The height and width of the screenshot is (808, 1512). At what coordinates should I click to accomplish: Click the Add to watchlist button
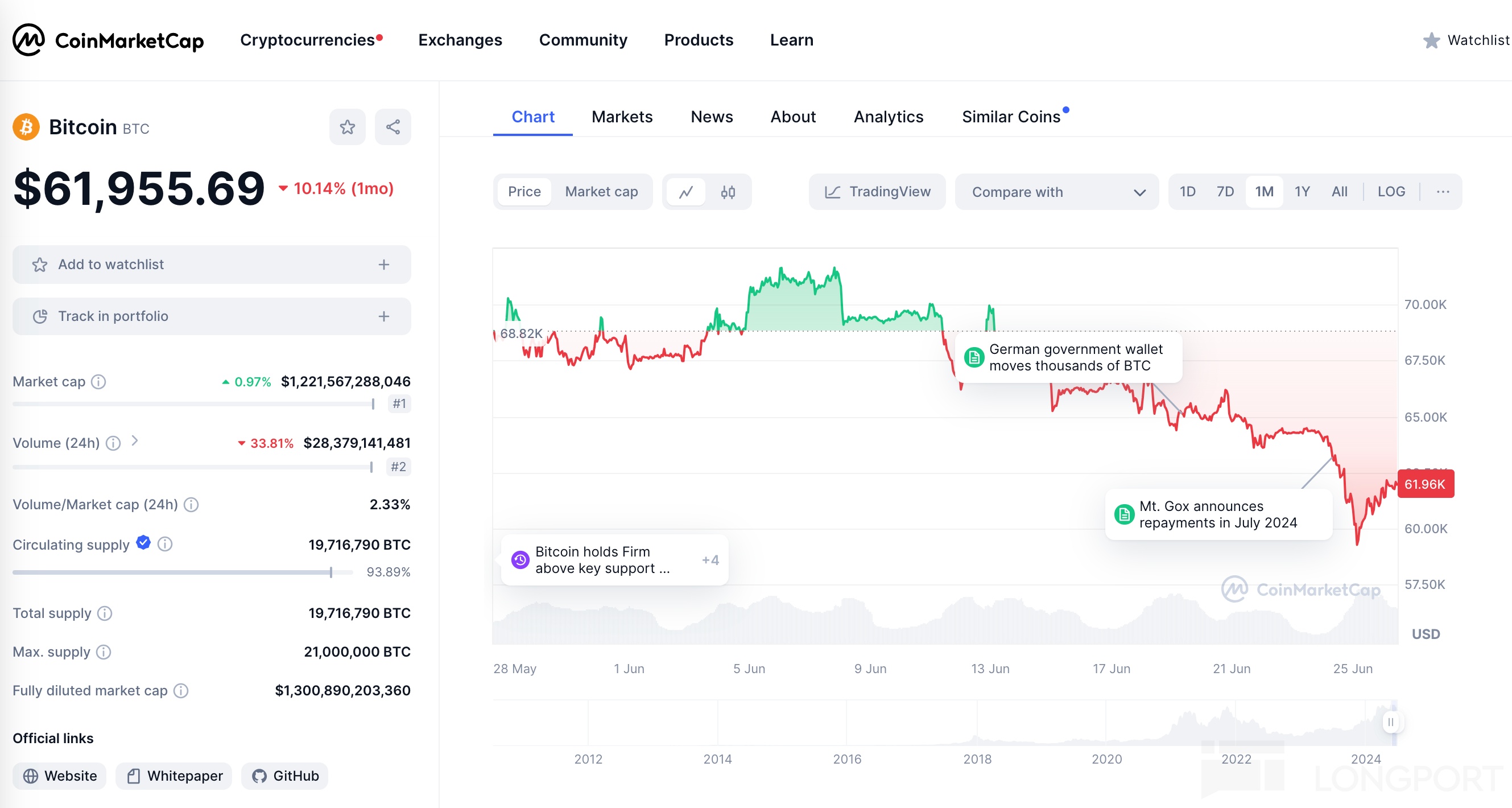coord(212,265)
